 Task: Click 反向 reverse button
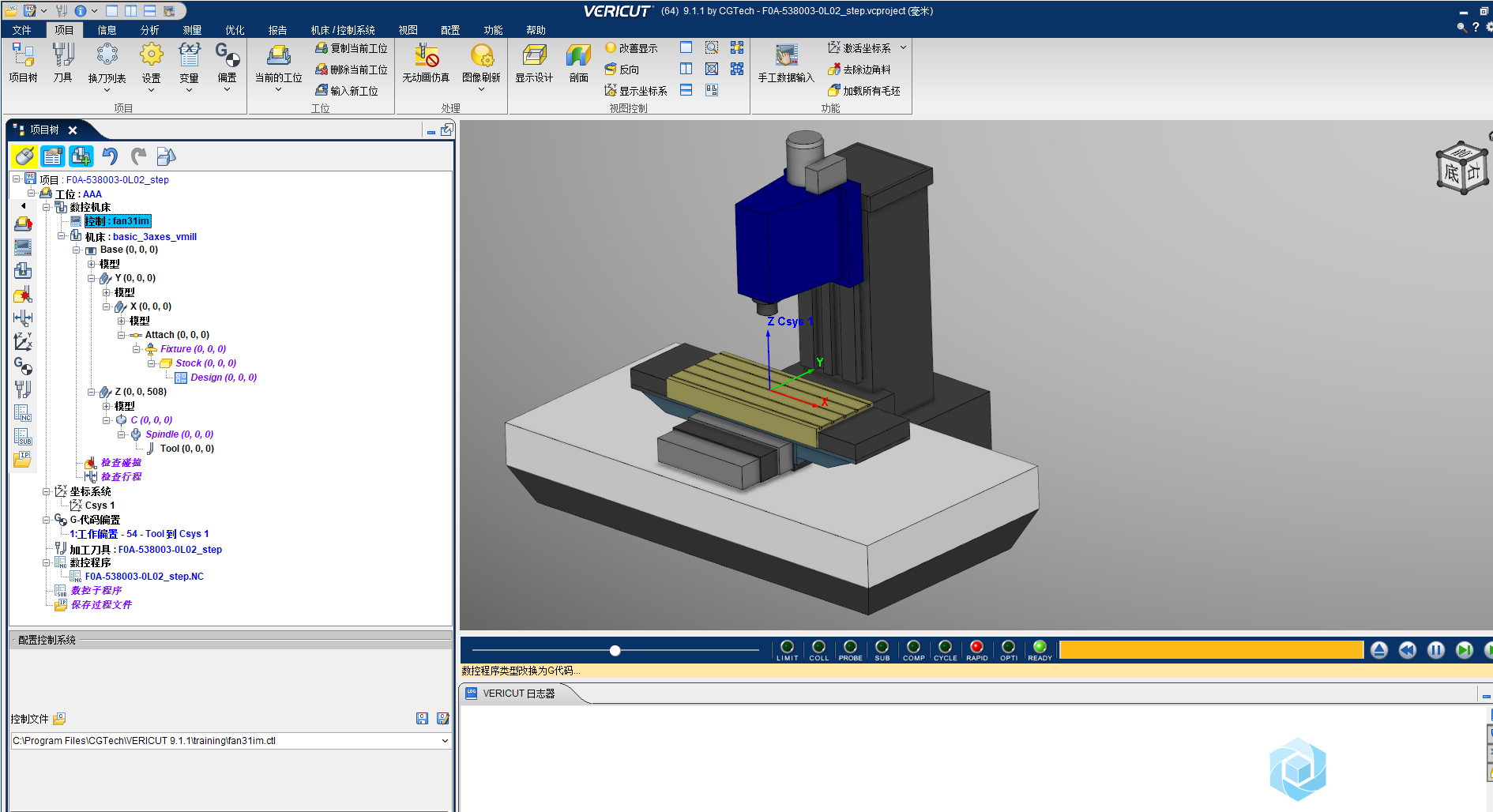(622, 70)
